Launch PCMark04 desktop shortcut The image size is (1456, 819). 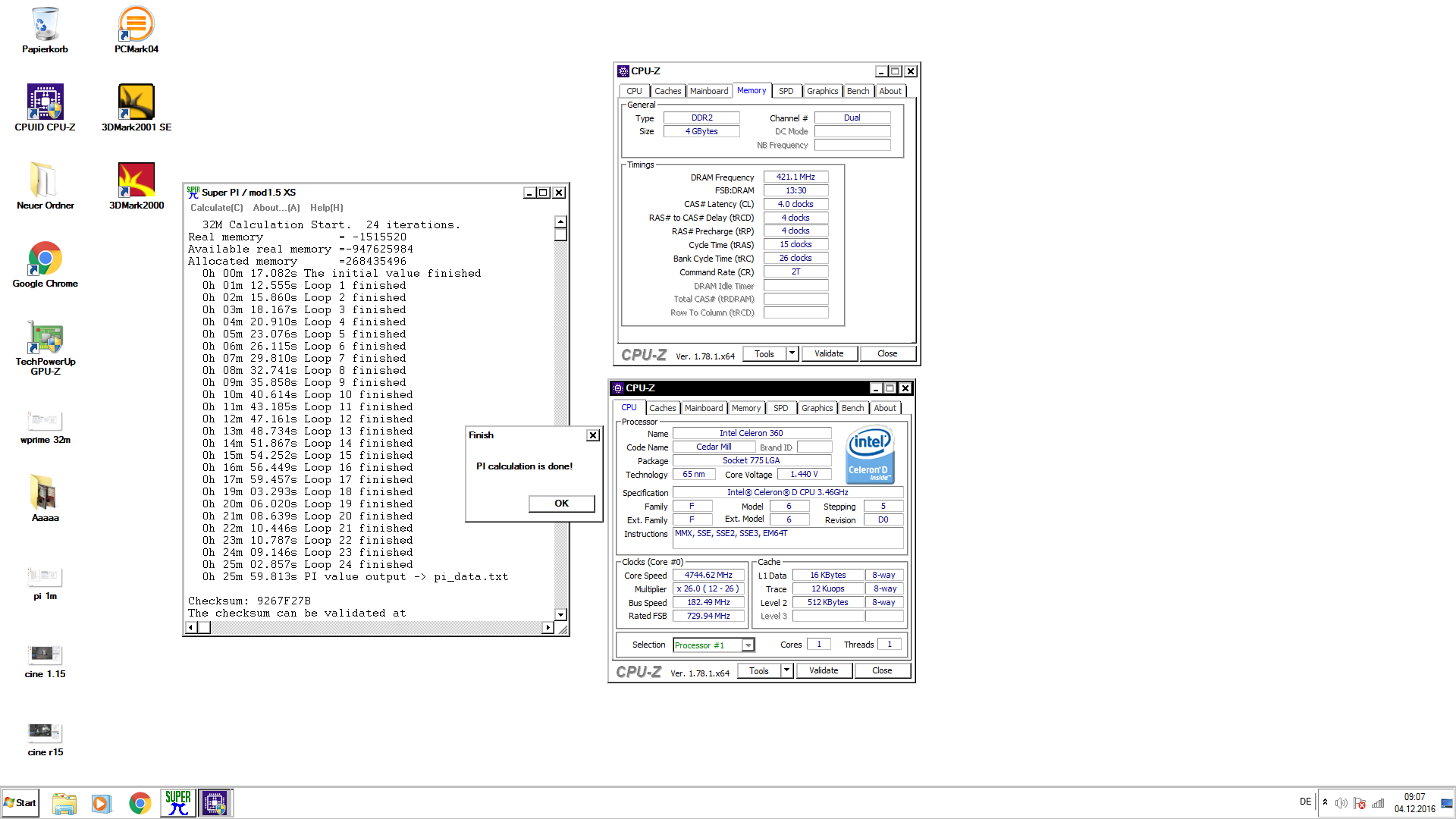pos(136,30)
